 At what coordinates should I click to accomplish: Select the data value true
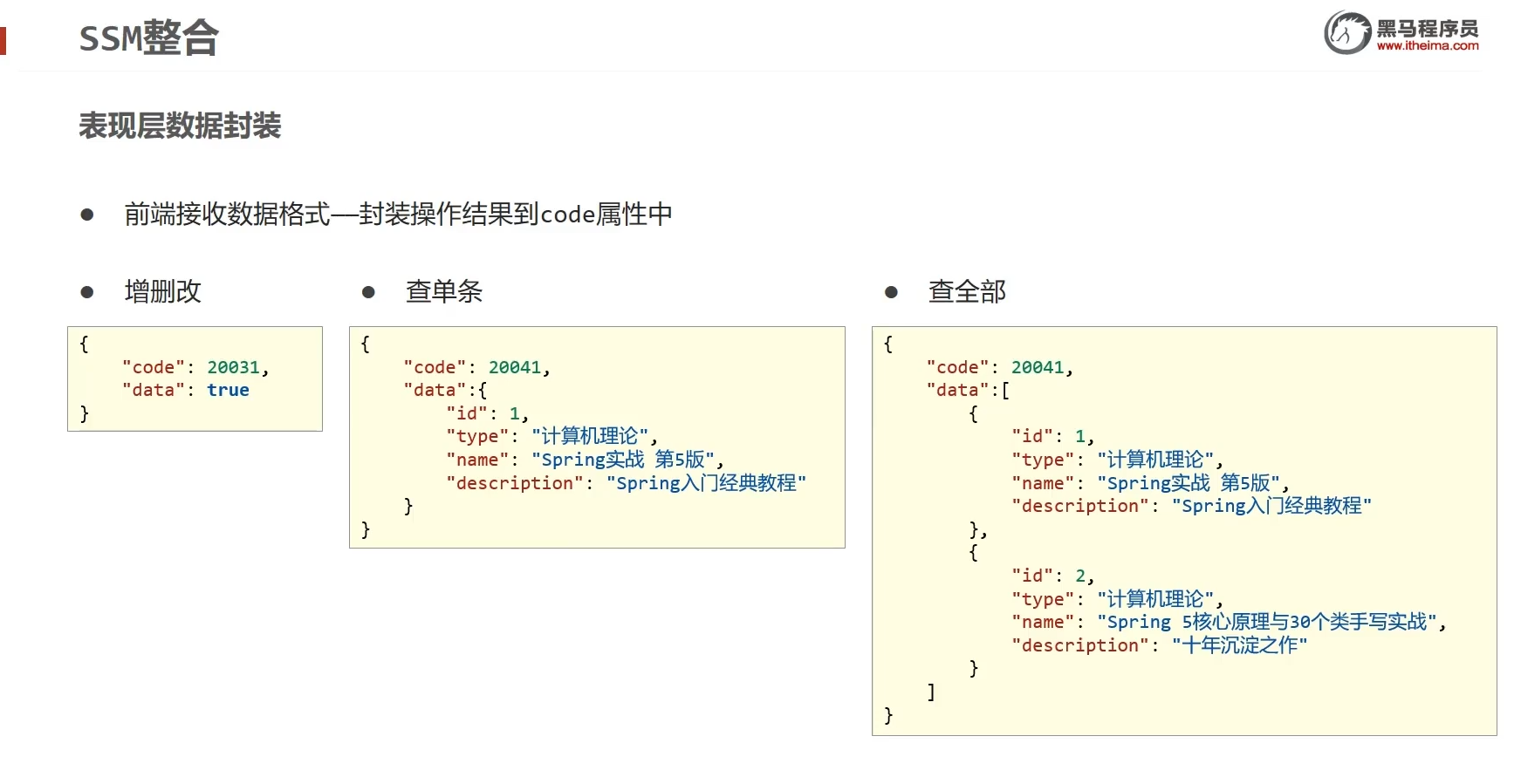point(228,391)
